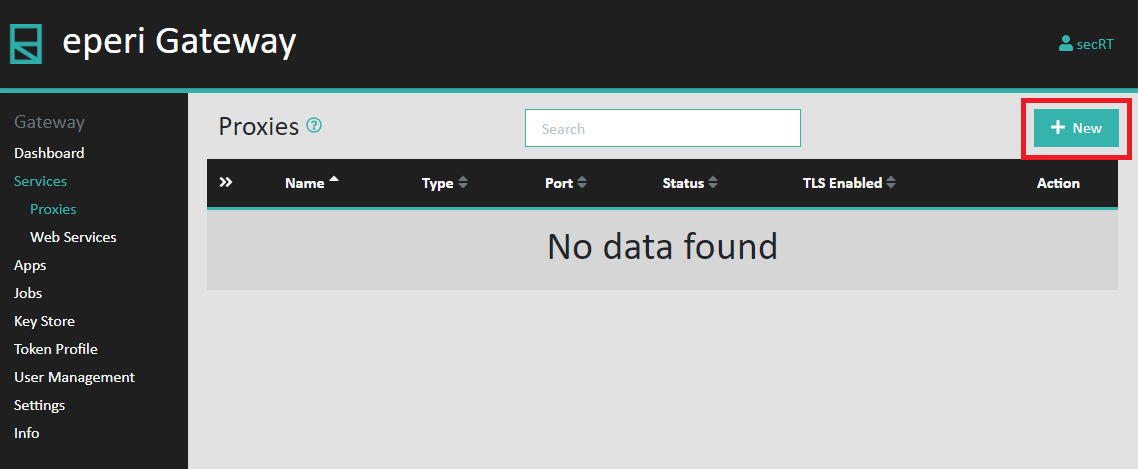1138x469 pixels.
Task: Go to User Management
Action: coord(74,378)
